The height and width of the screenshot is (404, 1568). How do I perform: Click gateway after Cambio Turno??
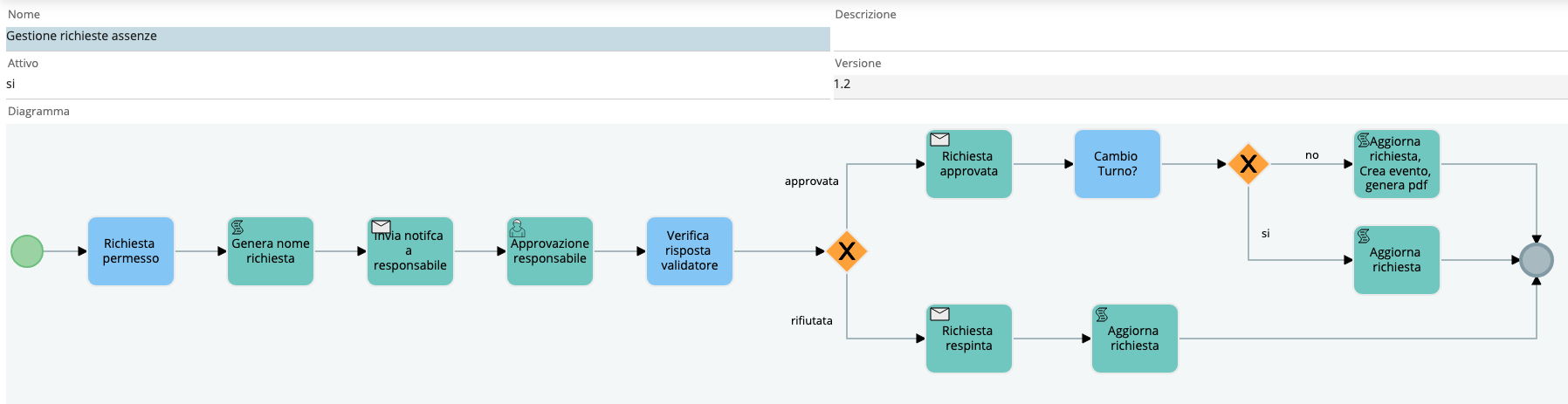(1248, 164)
